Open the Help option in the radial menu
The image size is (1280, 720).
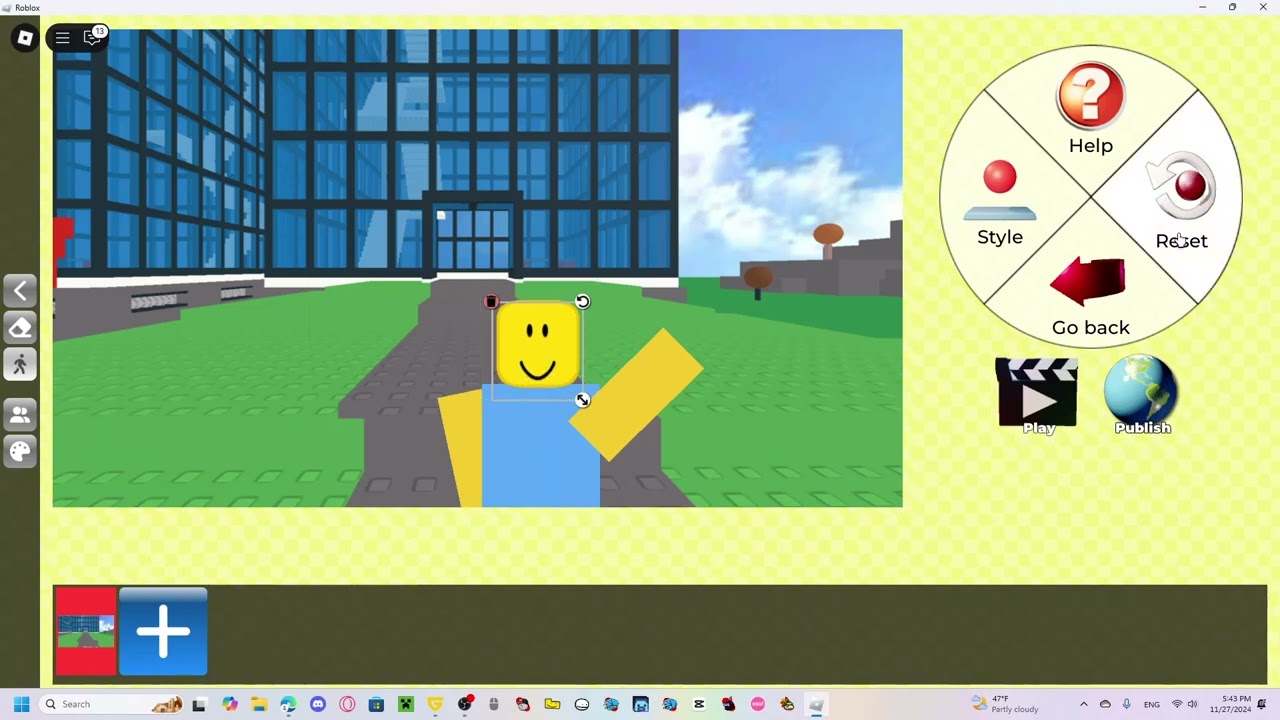tap(1090, 110)
